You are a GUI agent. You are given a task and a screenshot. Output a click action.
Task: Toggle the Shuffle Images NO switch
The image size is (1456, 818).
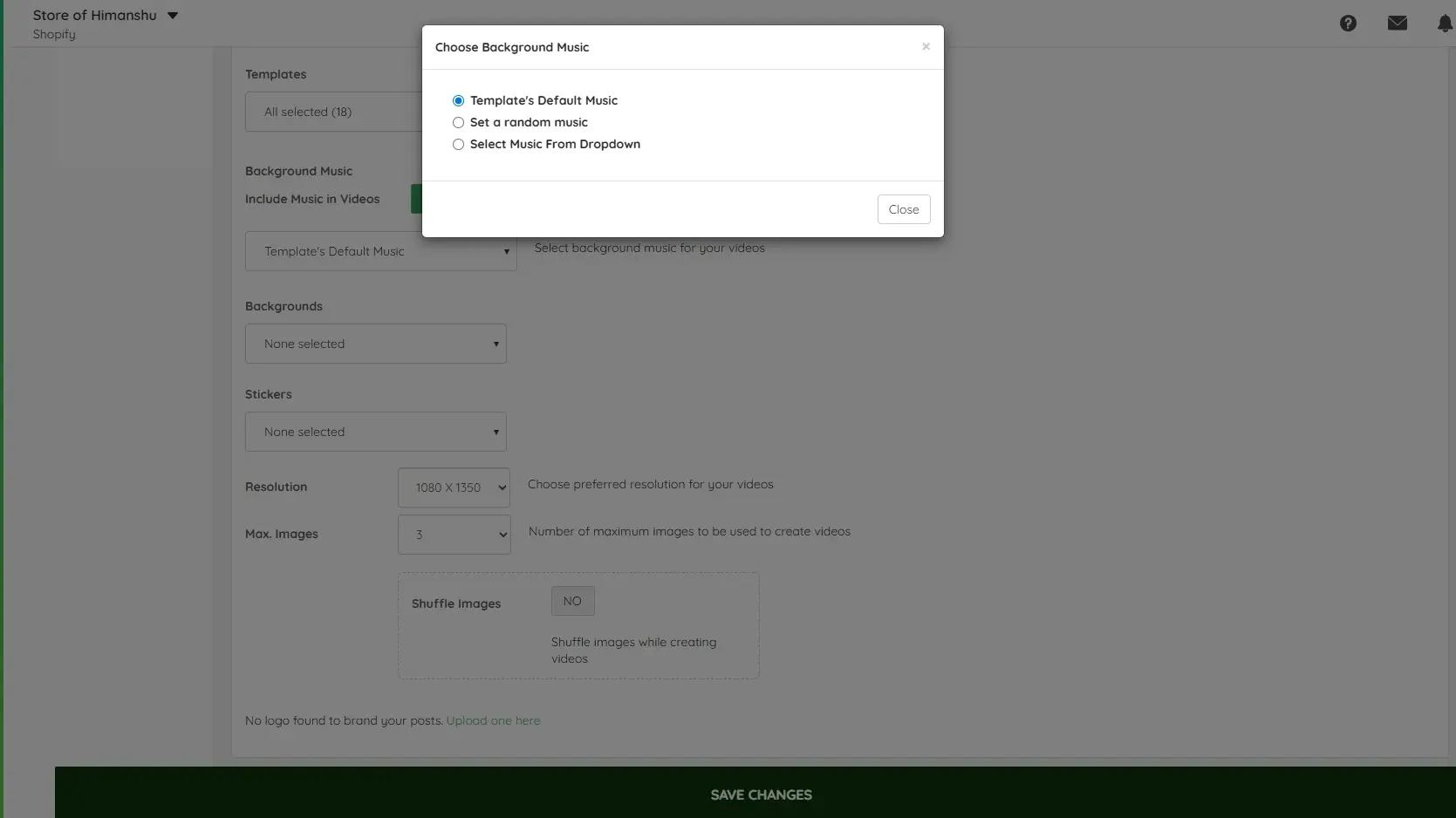[572, 601]
